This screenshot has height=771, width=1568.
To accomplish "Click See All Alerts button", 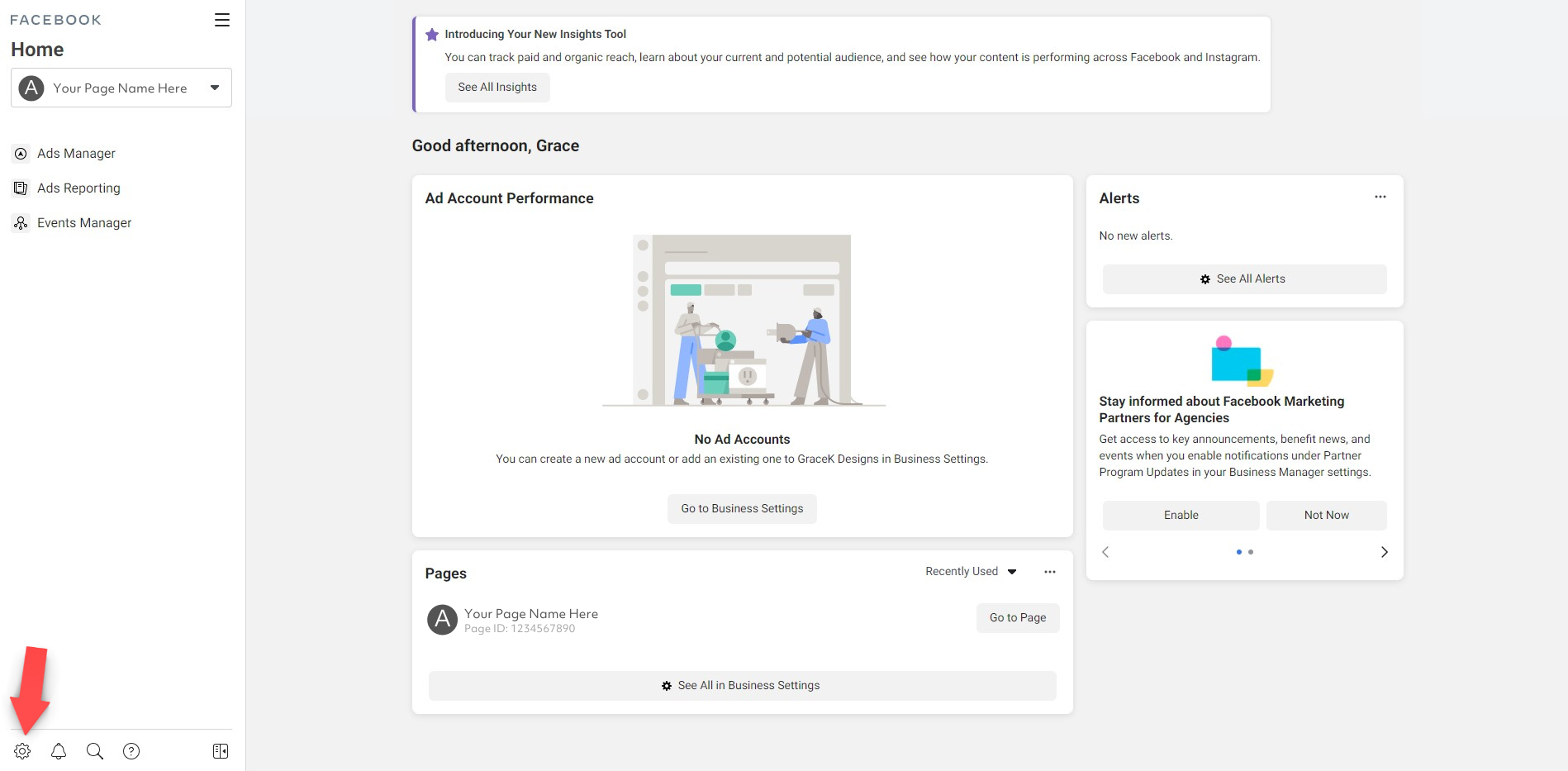I will (1244, 279).
